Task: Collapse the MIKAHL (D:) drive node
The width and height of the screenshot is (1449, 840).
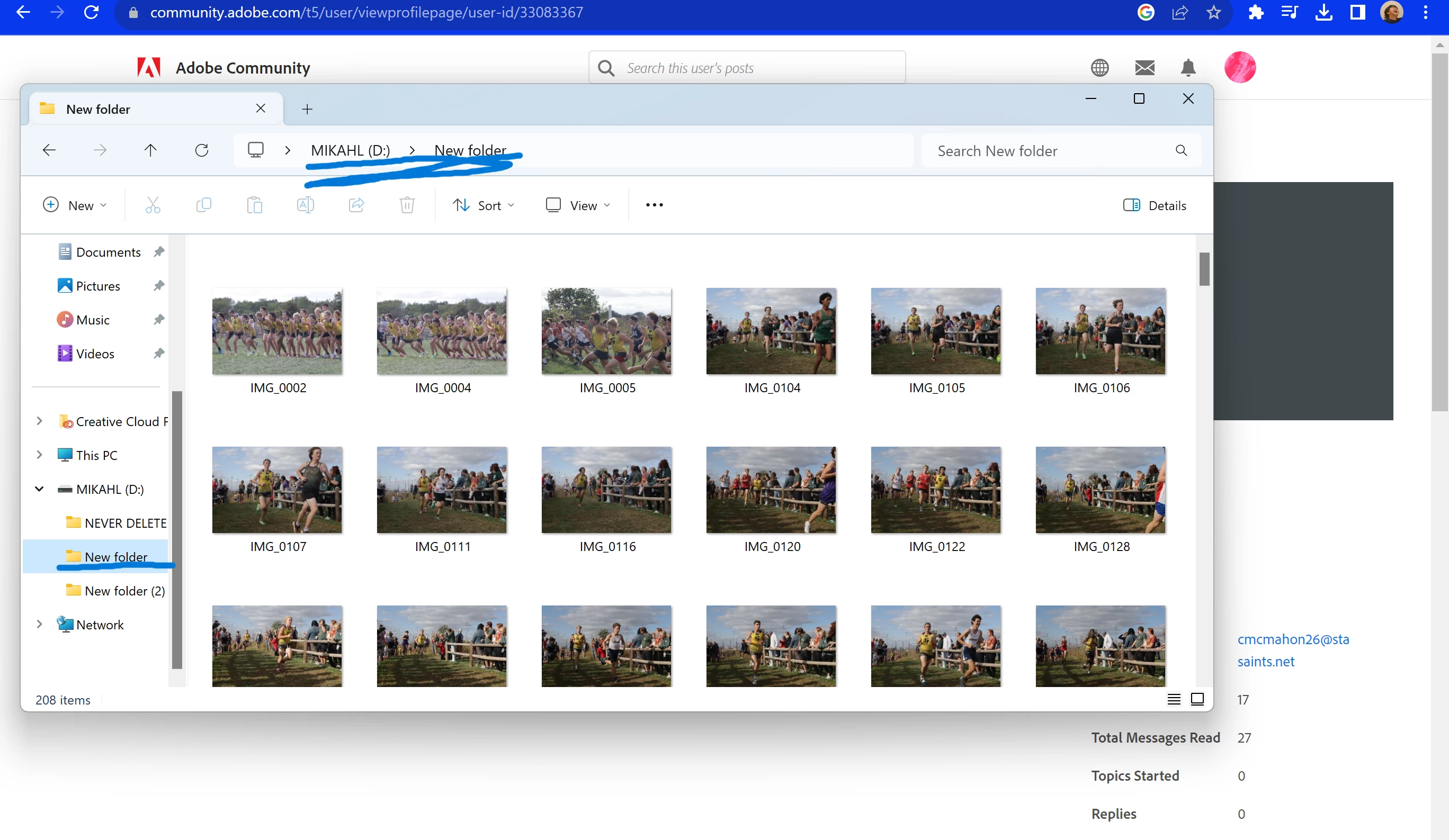Action: click(x=39, y=489)
